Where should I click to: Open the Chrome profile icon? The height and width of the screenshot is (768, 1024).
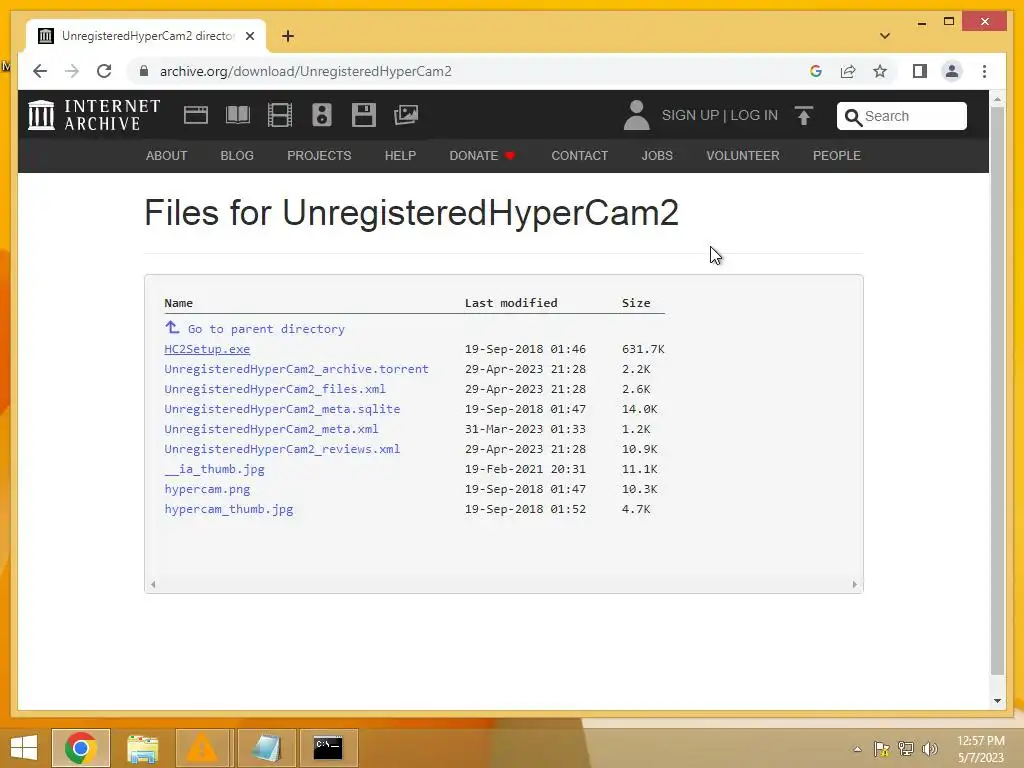click(x=952, y=71)
